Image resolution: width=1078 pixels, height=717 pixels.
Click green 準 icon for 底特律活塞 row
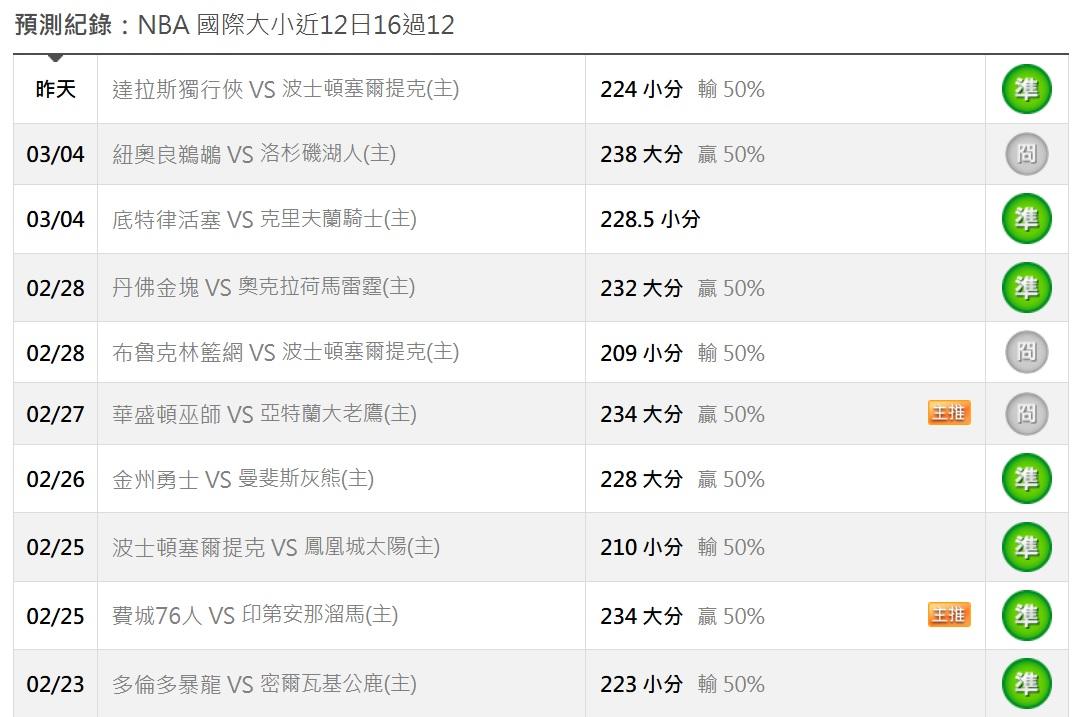(x=1026, y=219)
